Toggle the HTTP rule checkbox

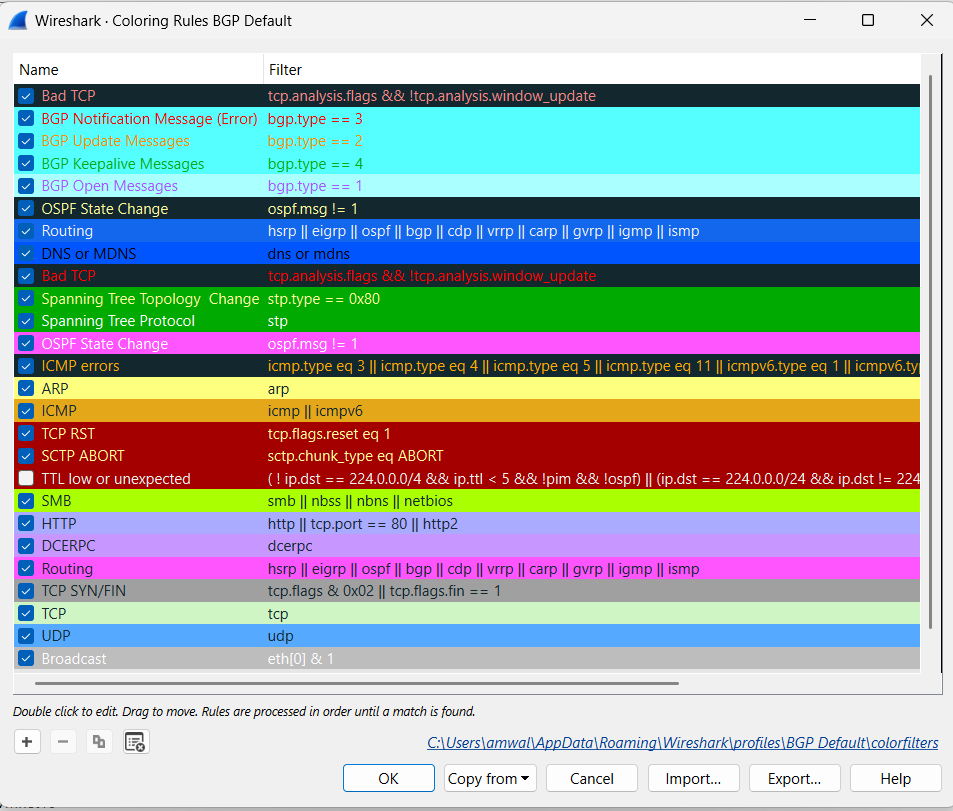[x=26, y=523]
